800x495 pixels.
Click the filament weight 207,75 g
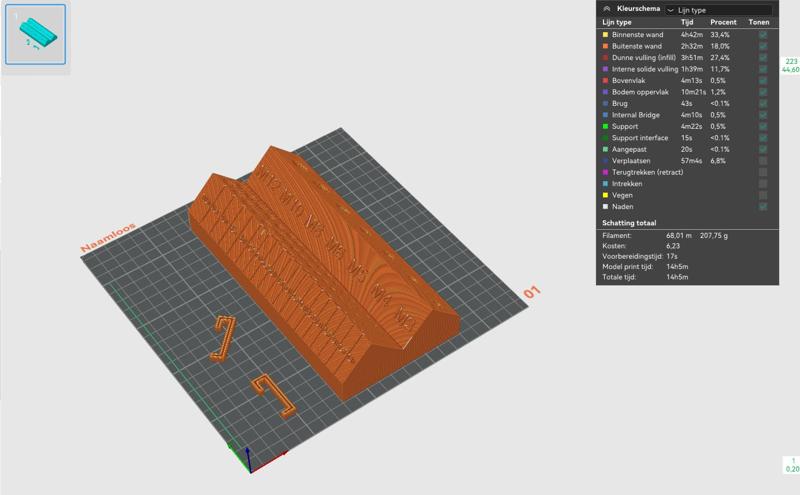tap(714, 236)
